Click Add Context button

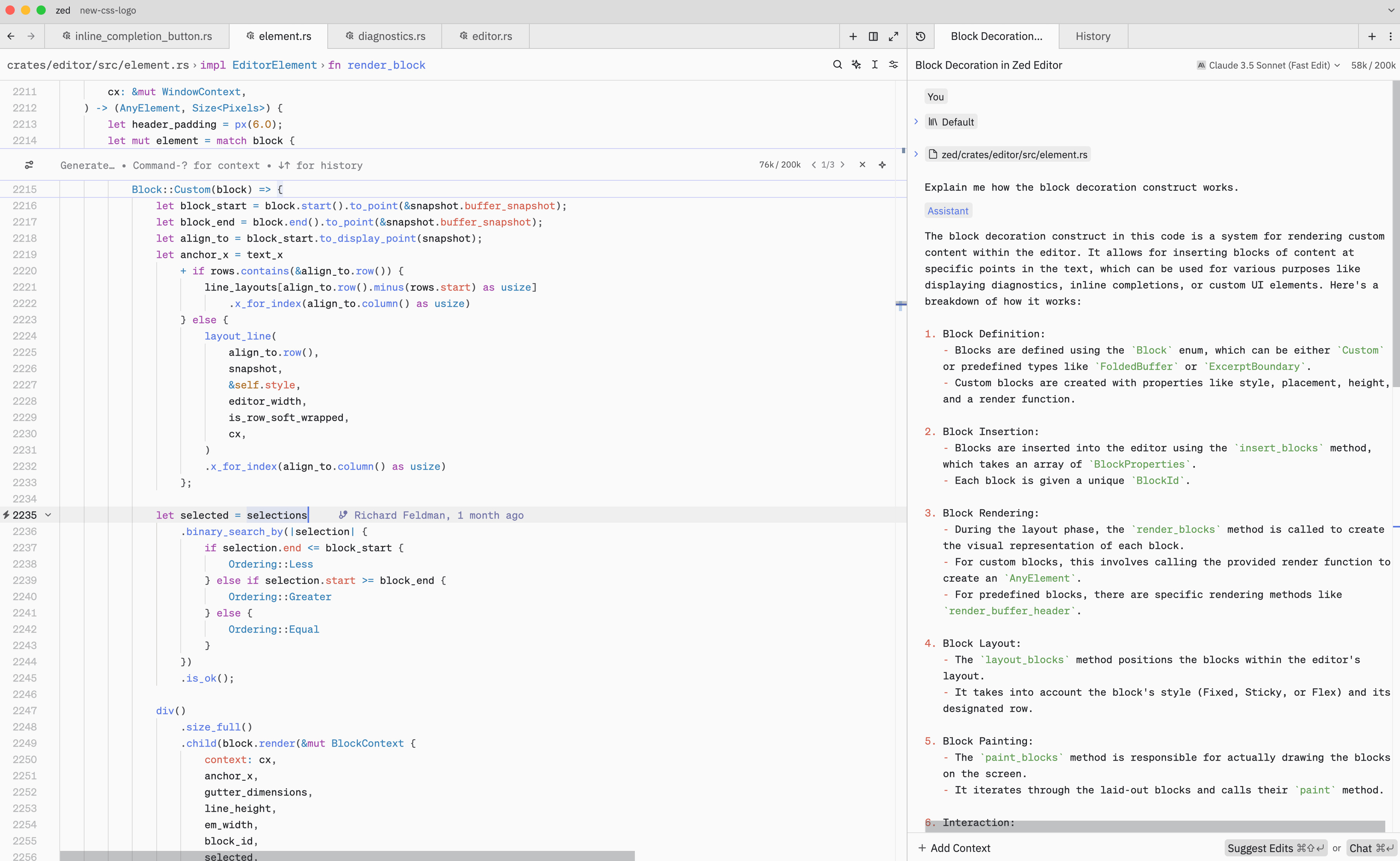point(954,848)
